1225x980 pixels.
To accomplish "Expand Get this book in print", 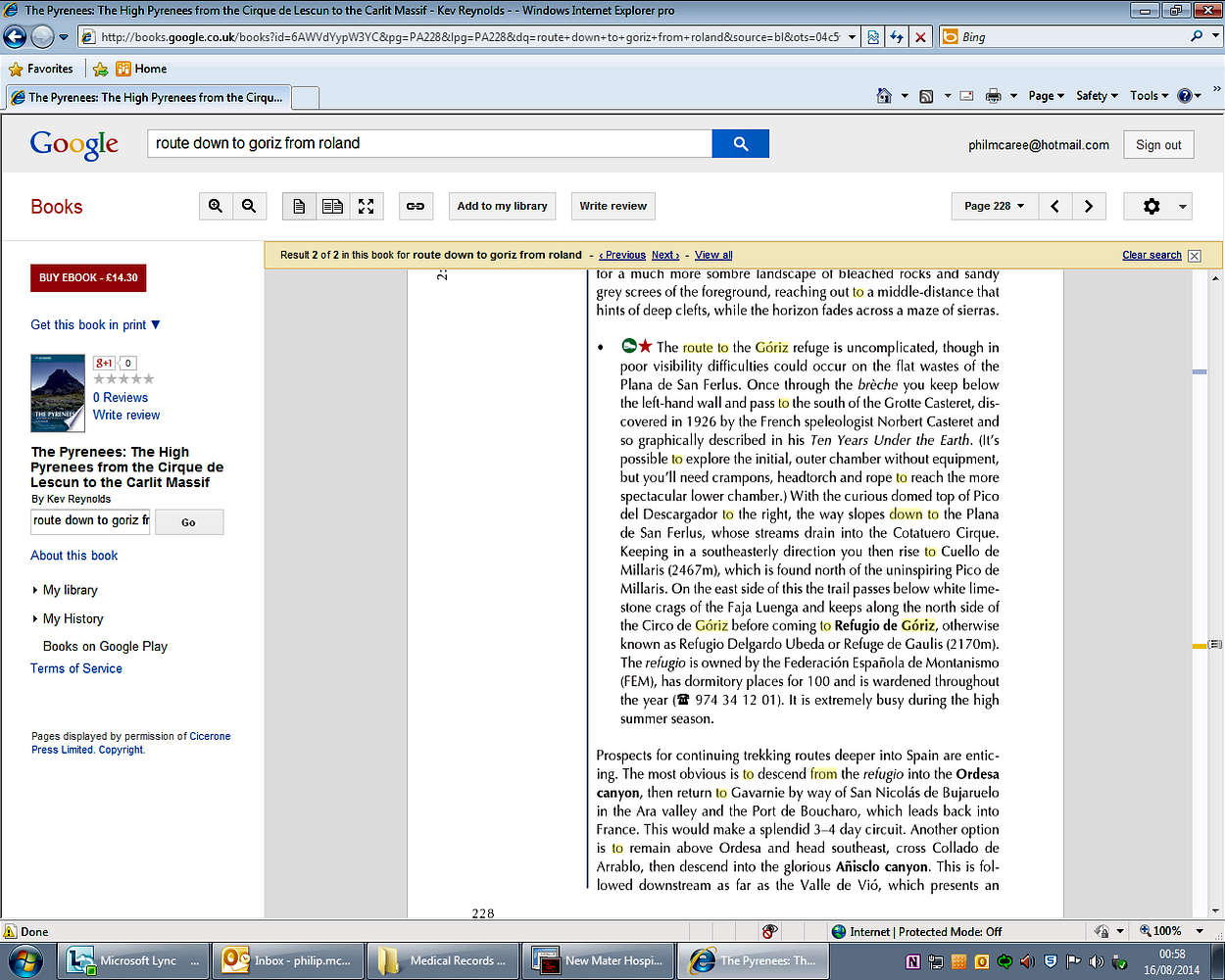I will click(x=95, y=324).
